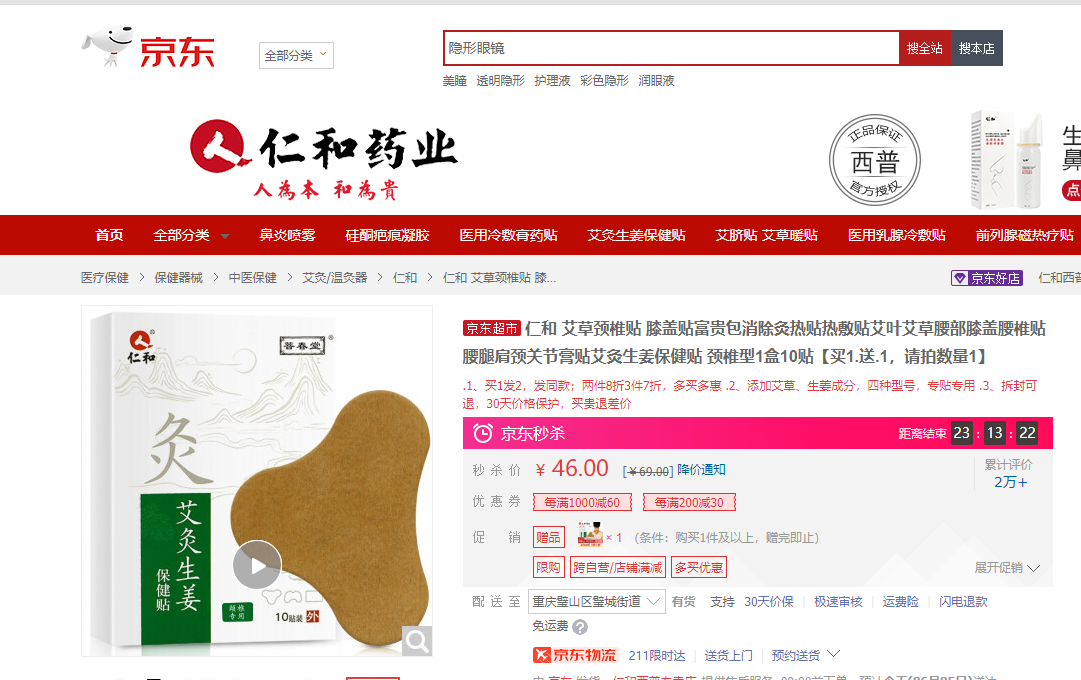
Task: Click the 美瞳 suggested search link
Action: click(454, 81)
